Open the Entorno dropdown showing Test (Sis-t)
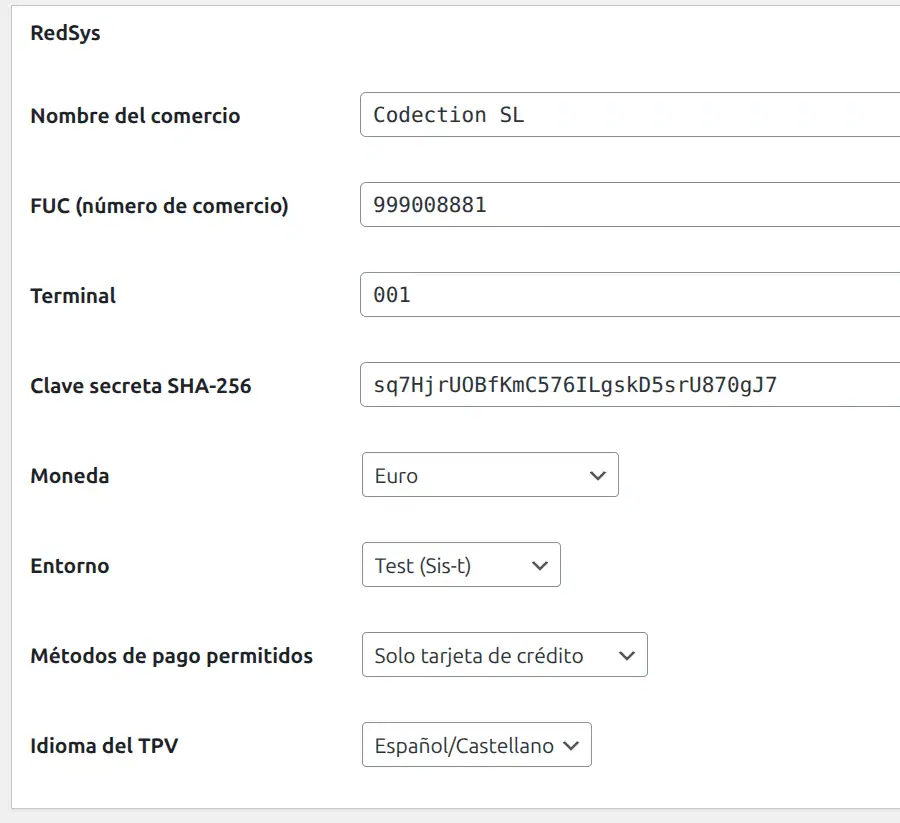This screenshot has width=900, height=823. [x=461, y=565]
